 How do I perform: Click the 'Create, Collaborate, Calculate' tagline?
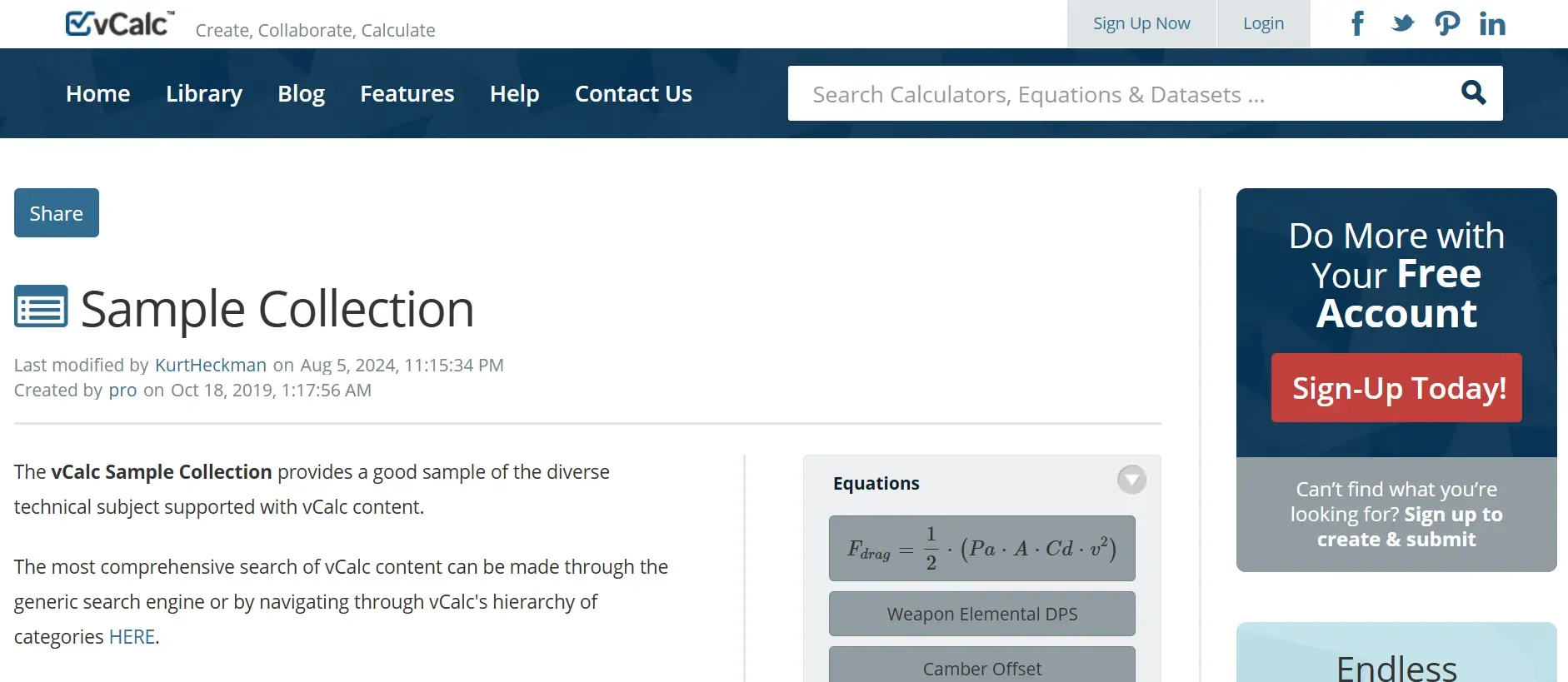click(315, 30)
